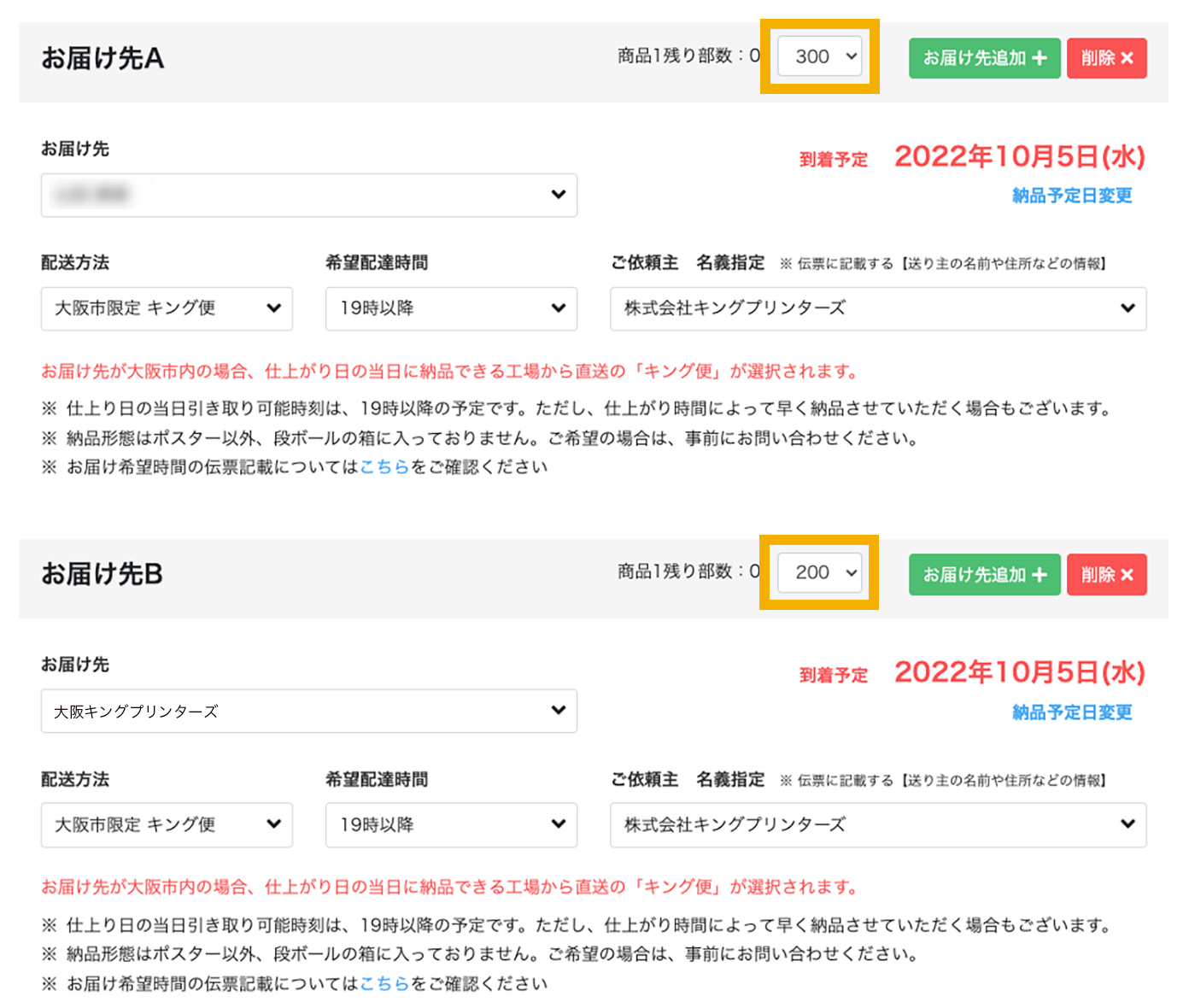The image size is (1189, 1008).
Task: Click お届け先追加 button for お届け先A
Action: click(x=984, y=58)
